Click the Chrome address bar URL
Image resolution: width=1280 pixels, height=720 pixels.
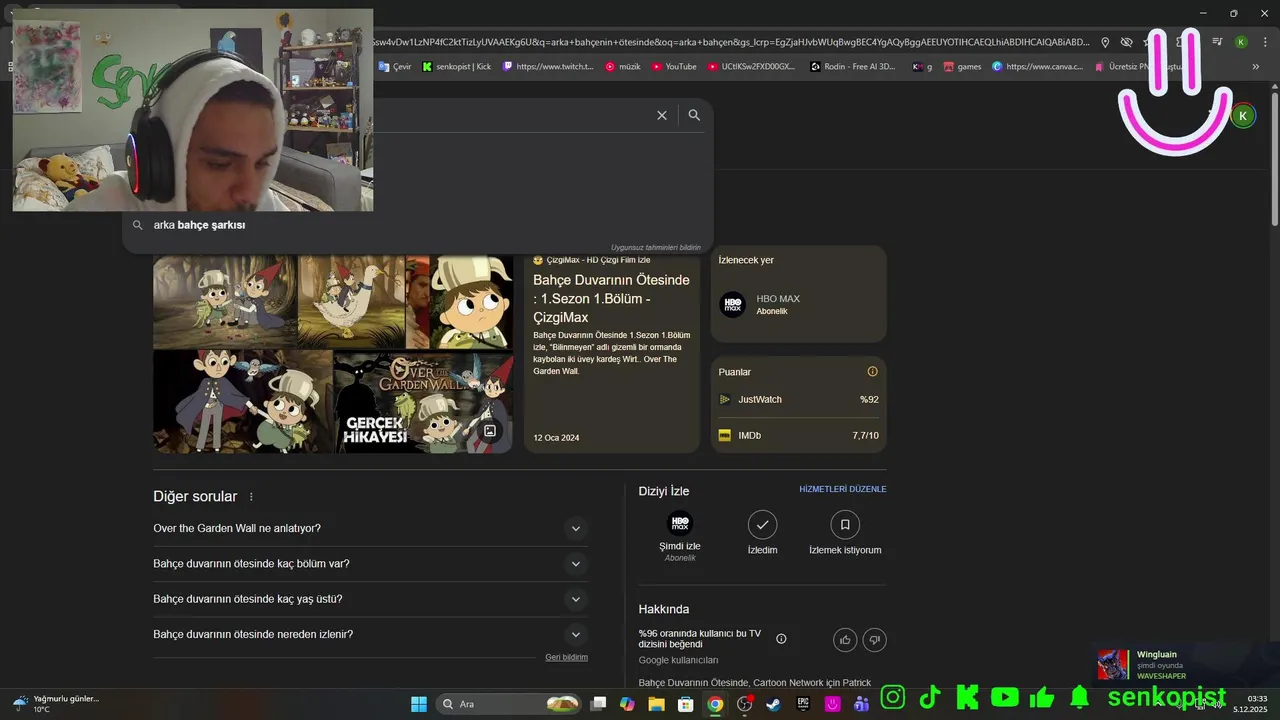pos(730,42)
